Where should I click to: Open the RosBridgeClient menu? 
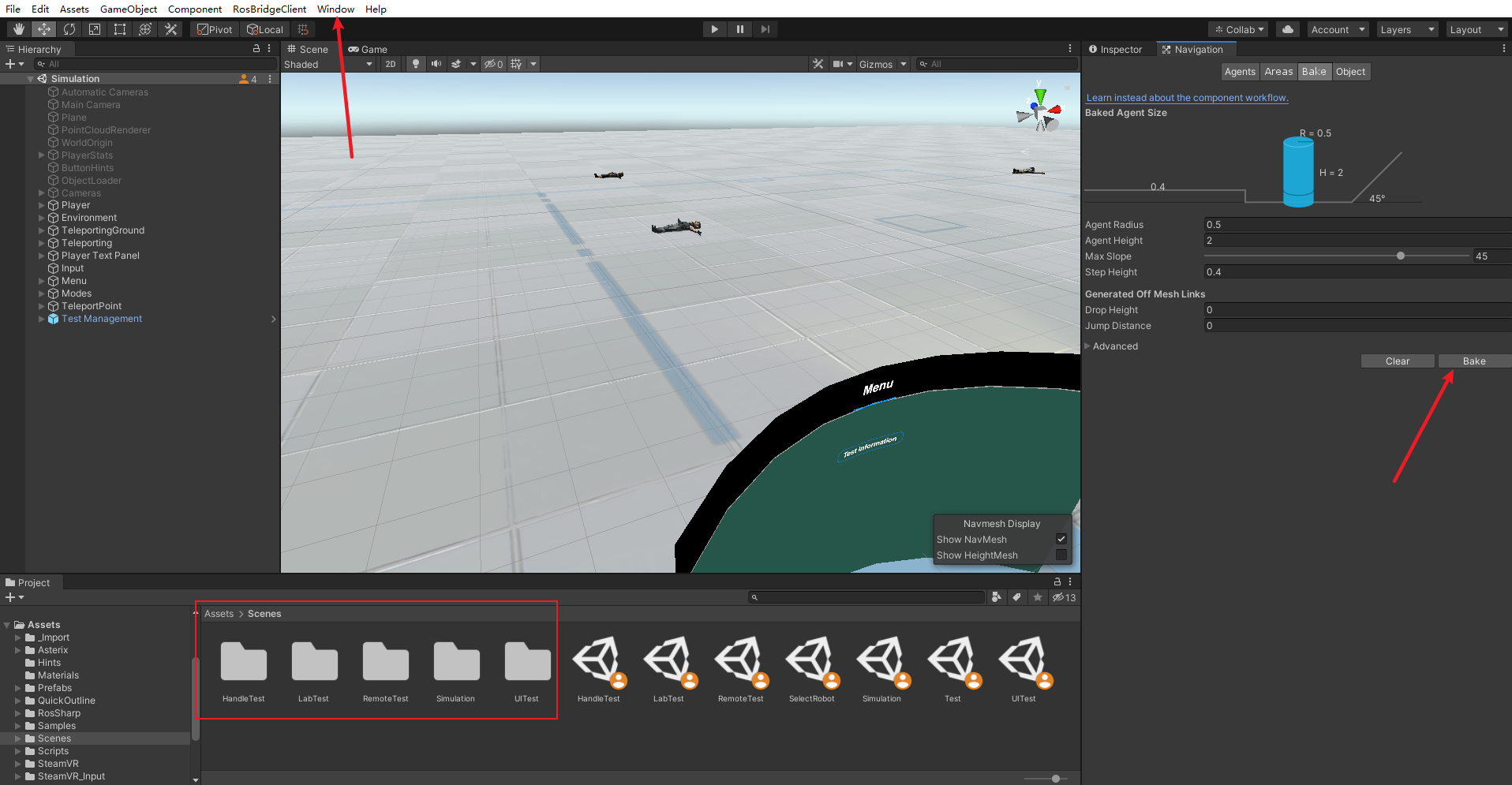tap(269, 9)
